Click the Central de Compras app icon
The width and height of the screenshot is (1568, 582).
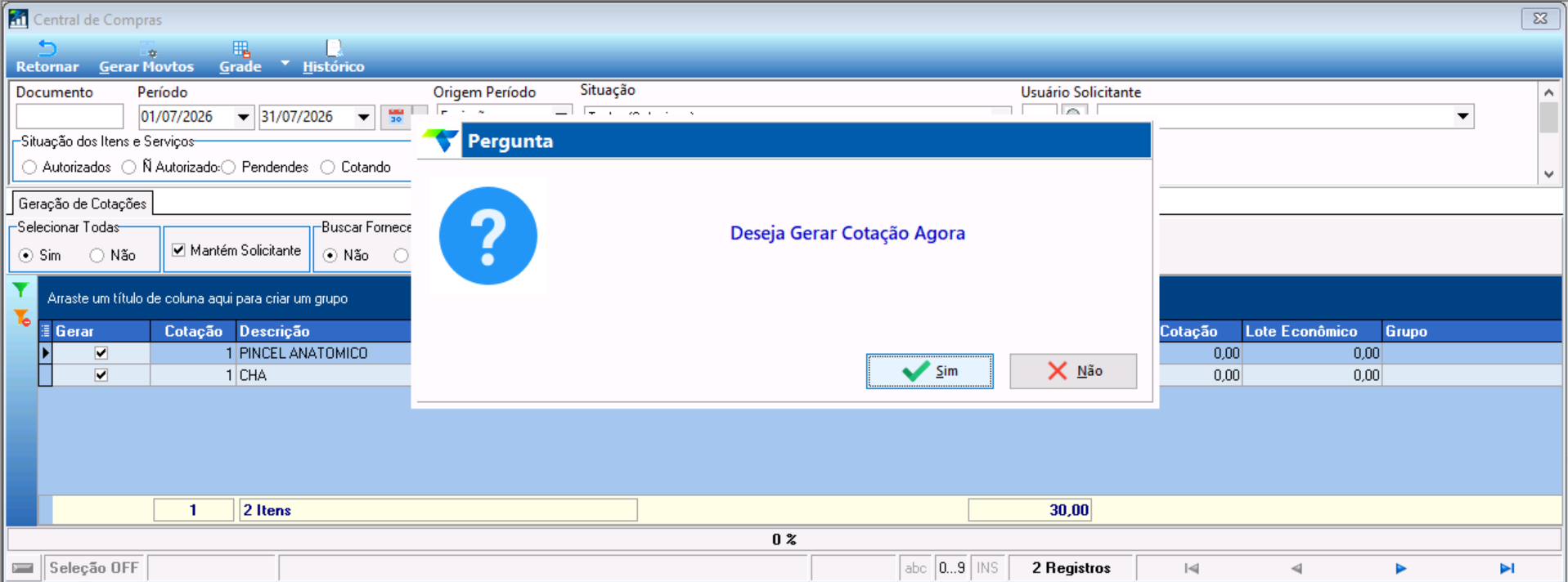18,18
